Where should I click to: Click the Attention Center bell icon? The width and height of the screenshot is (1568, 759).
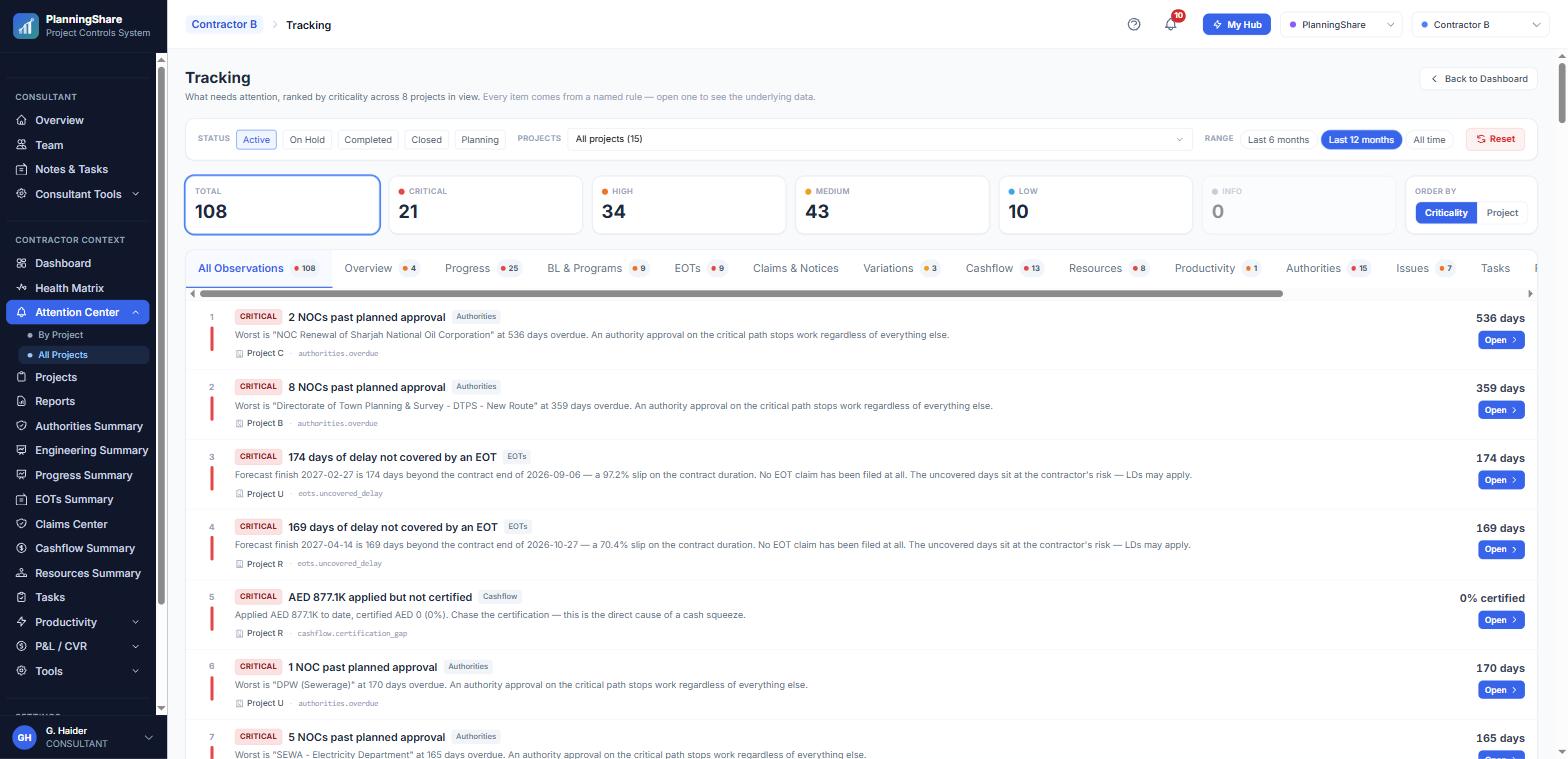pos(22,312)
